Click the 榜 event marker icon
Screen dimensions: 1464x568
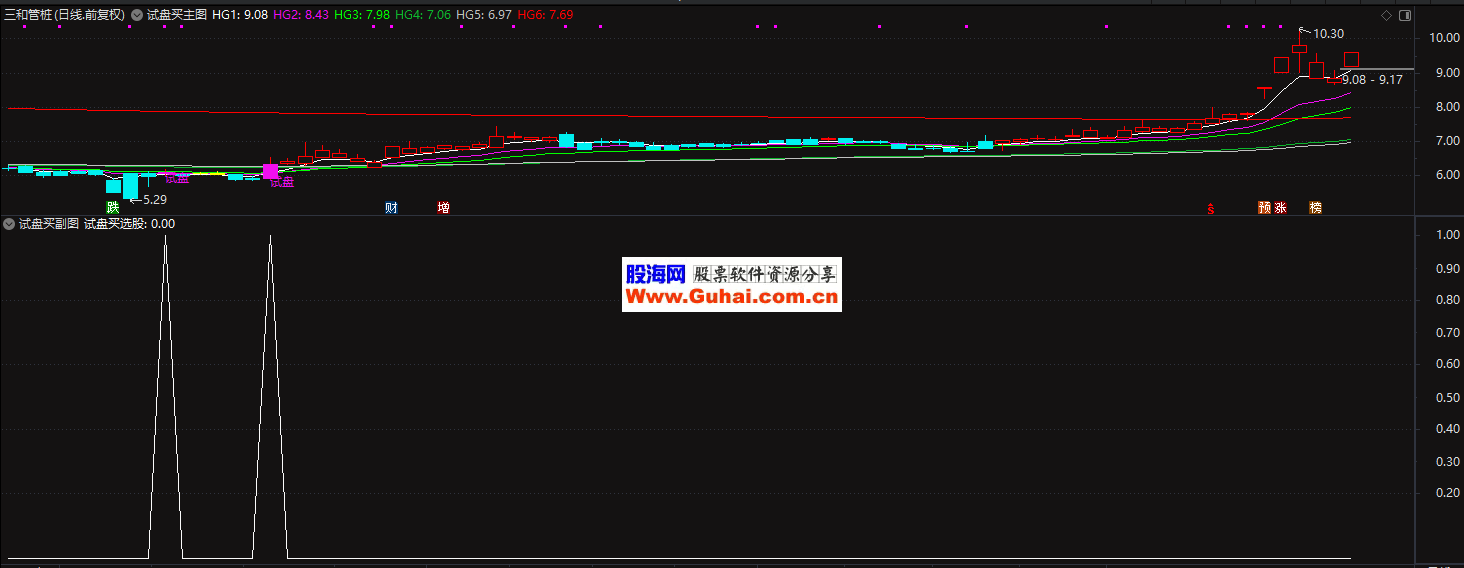(x=1315, y=208)
